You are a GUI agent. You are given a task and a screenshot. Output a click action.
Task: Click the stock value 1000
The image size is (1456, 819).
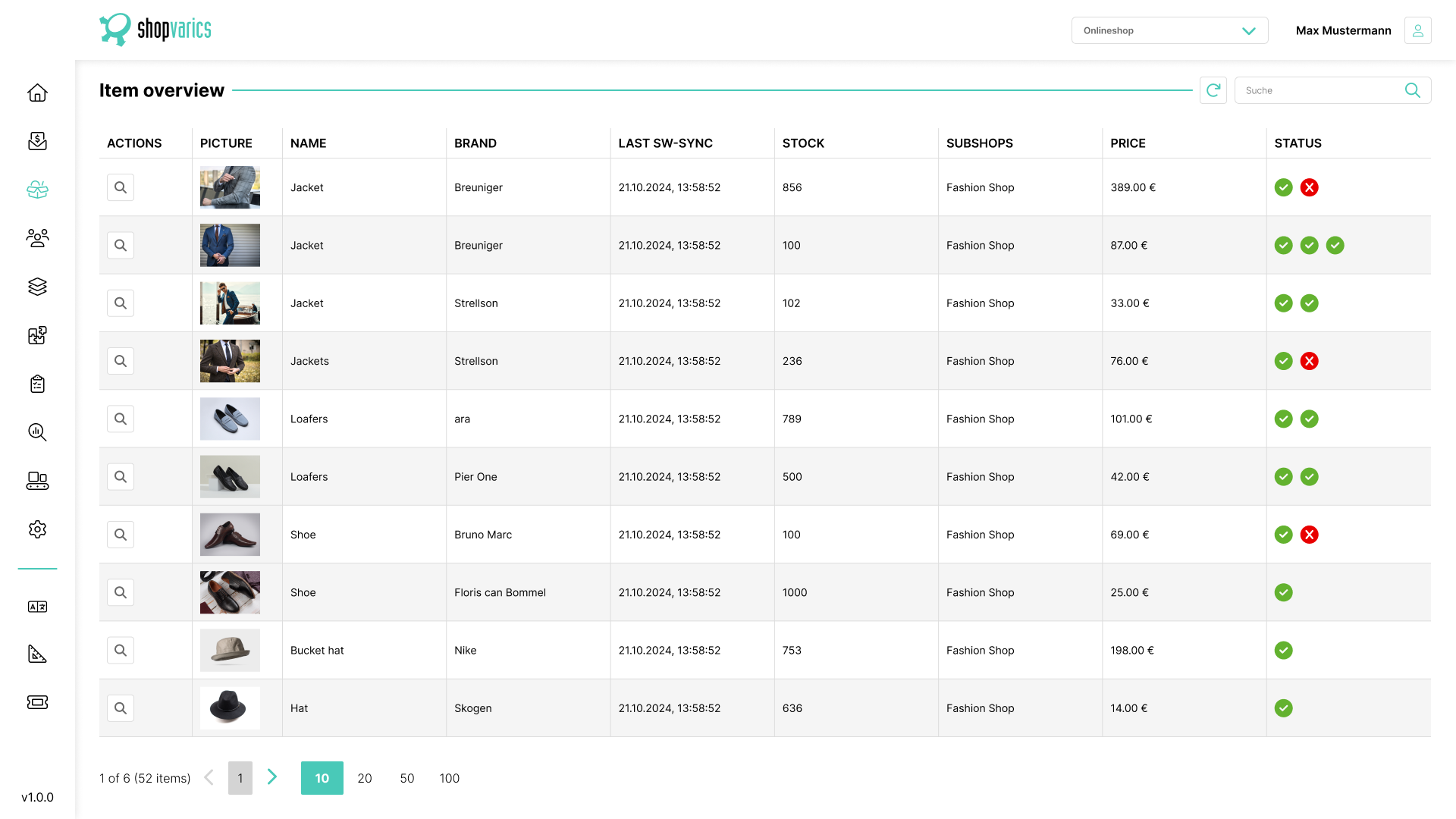point(795,592)
